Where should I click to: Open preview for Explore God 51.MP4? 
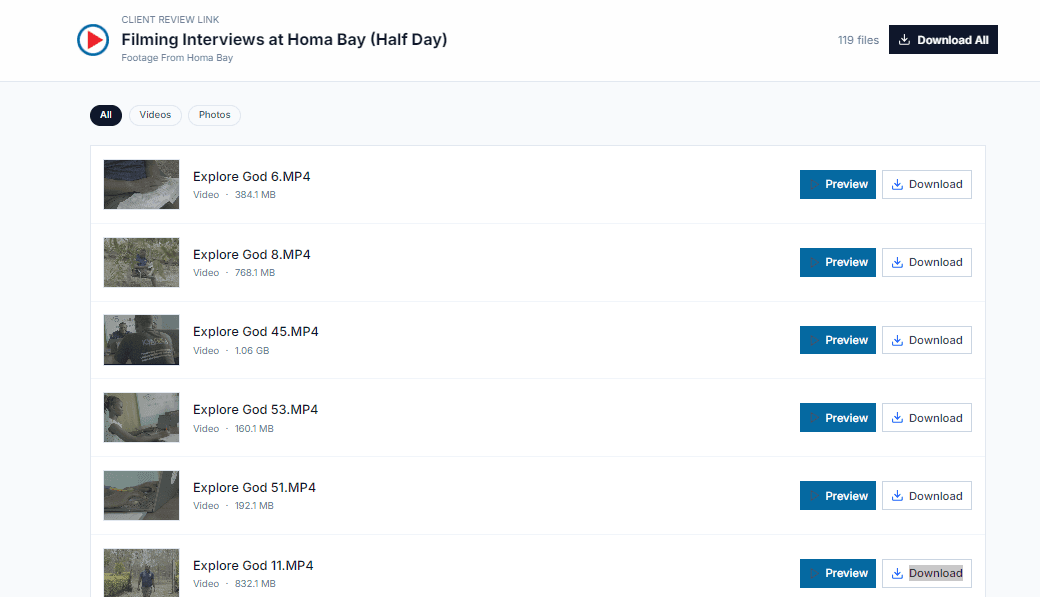click(x=838, y=496)
